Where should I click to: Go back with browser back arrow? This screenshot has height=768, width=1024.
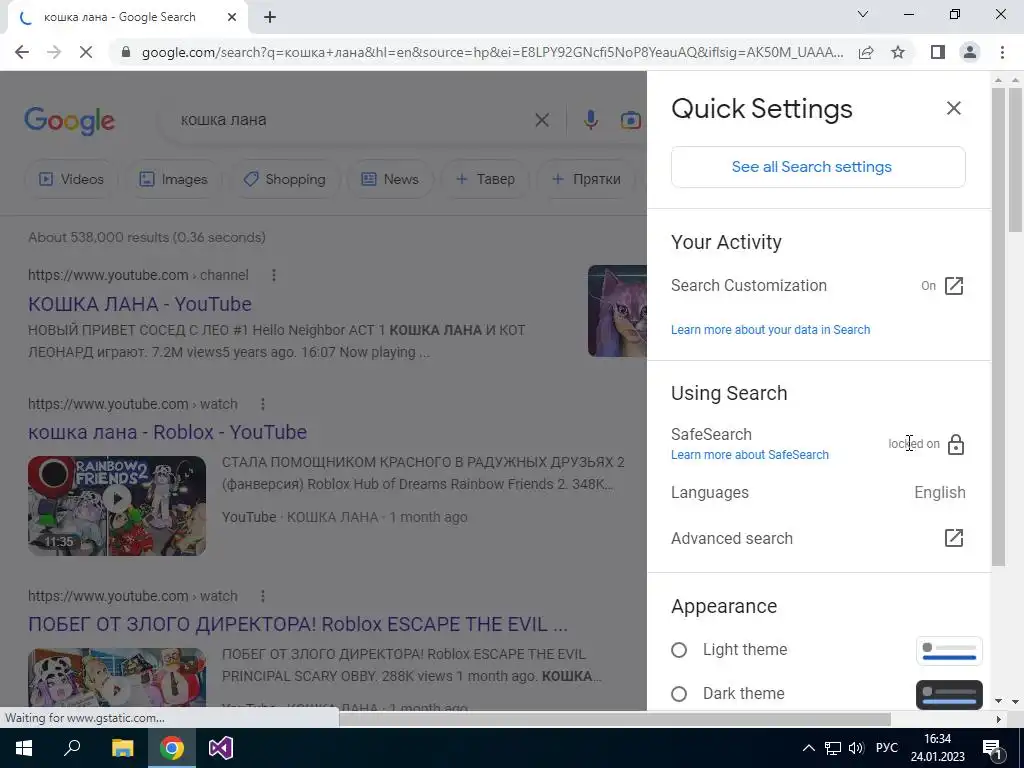pos(22,52)
